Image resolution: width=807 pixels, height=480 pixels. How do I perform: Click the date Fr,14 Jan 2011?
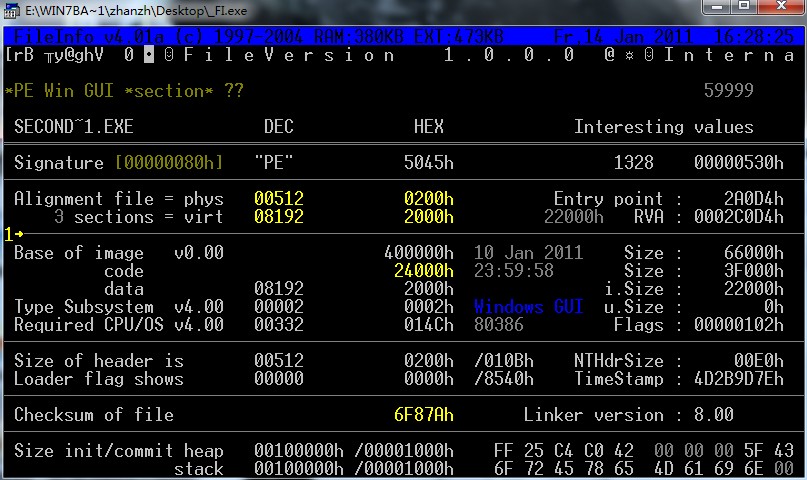(x=623, y=37)
